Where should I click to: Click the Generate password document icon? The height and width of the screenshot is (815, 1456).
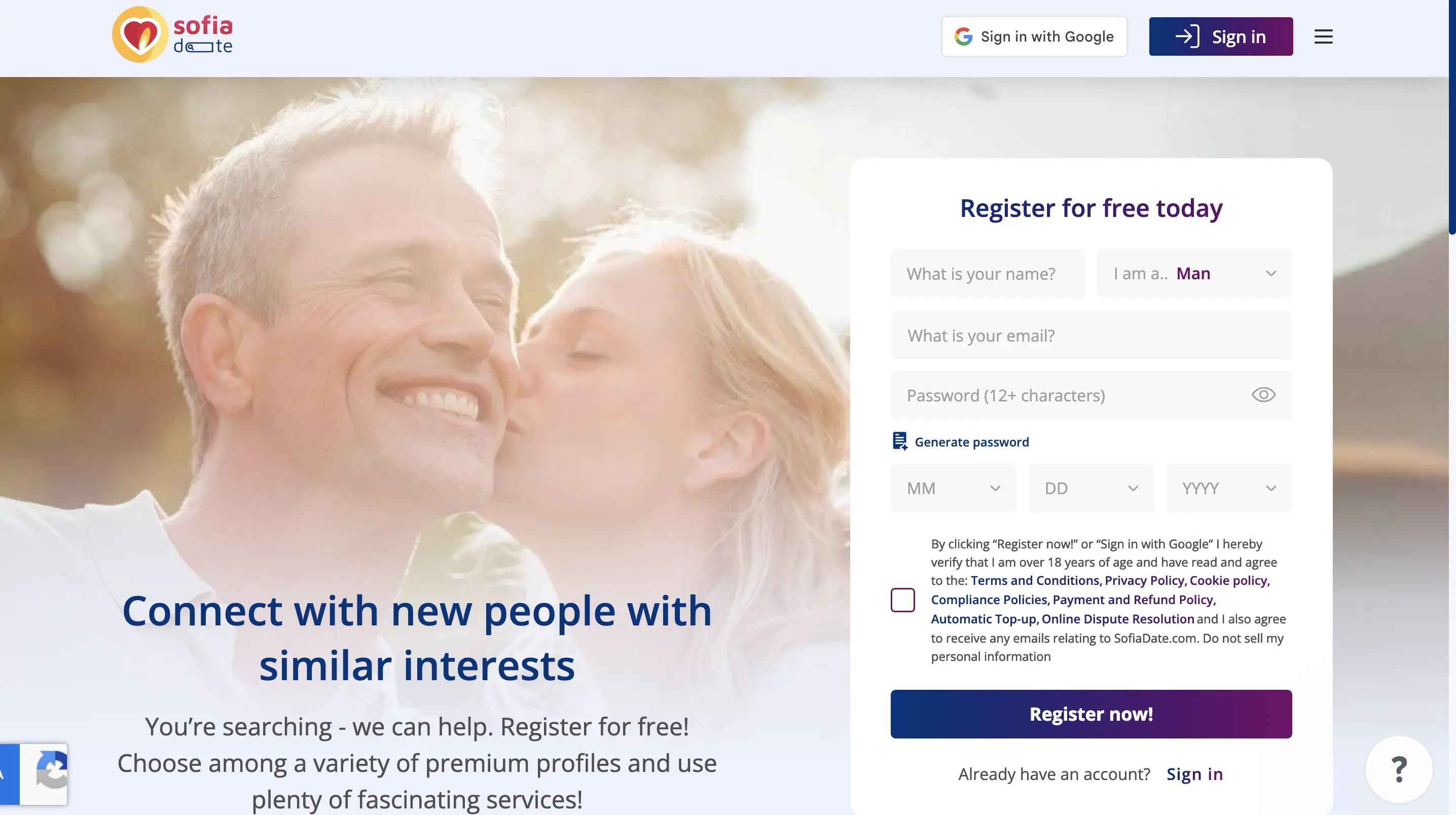pyautogui.click(x=899, y=441)
